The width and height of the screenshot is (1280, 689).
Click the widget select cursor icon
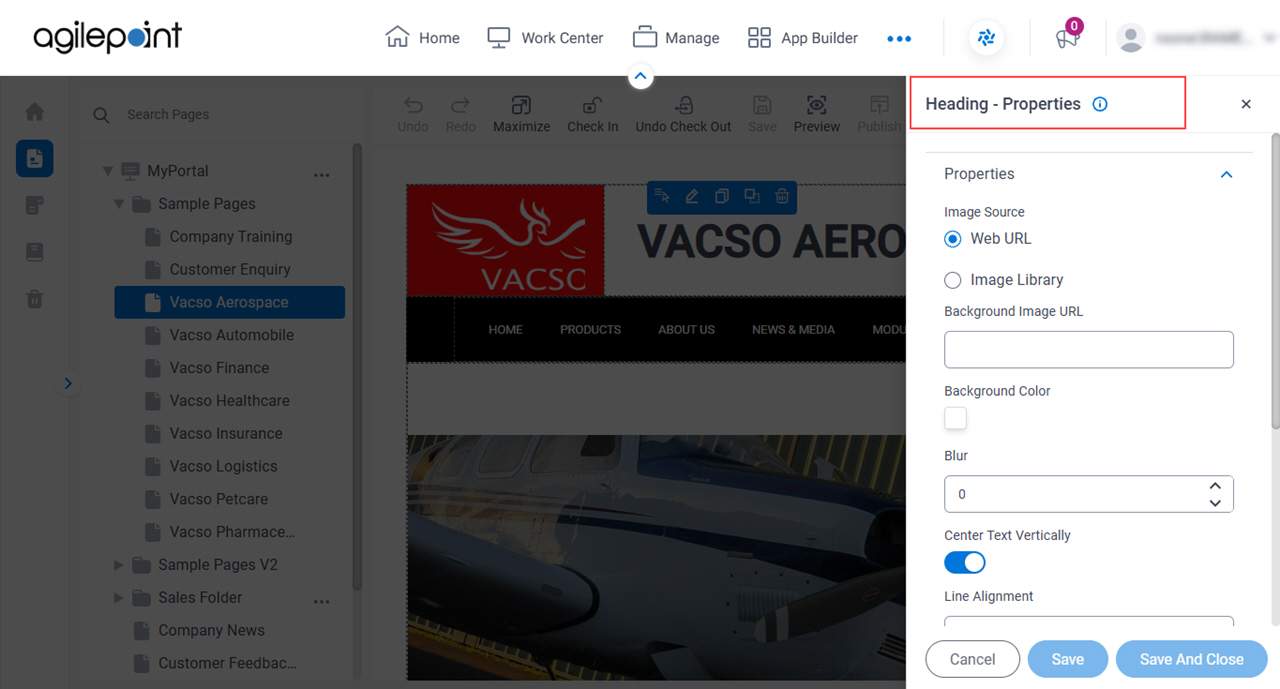661,197
